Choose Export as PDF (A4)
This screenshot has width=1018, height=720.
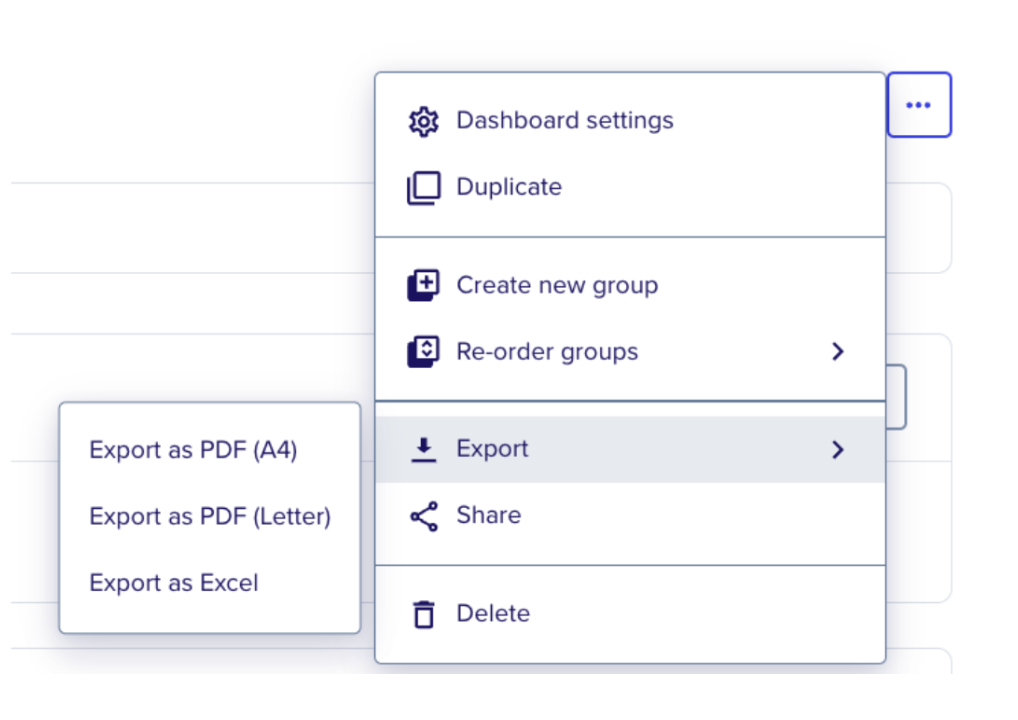coord(210,450)
